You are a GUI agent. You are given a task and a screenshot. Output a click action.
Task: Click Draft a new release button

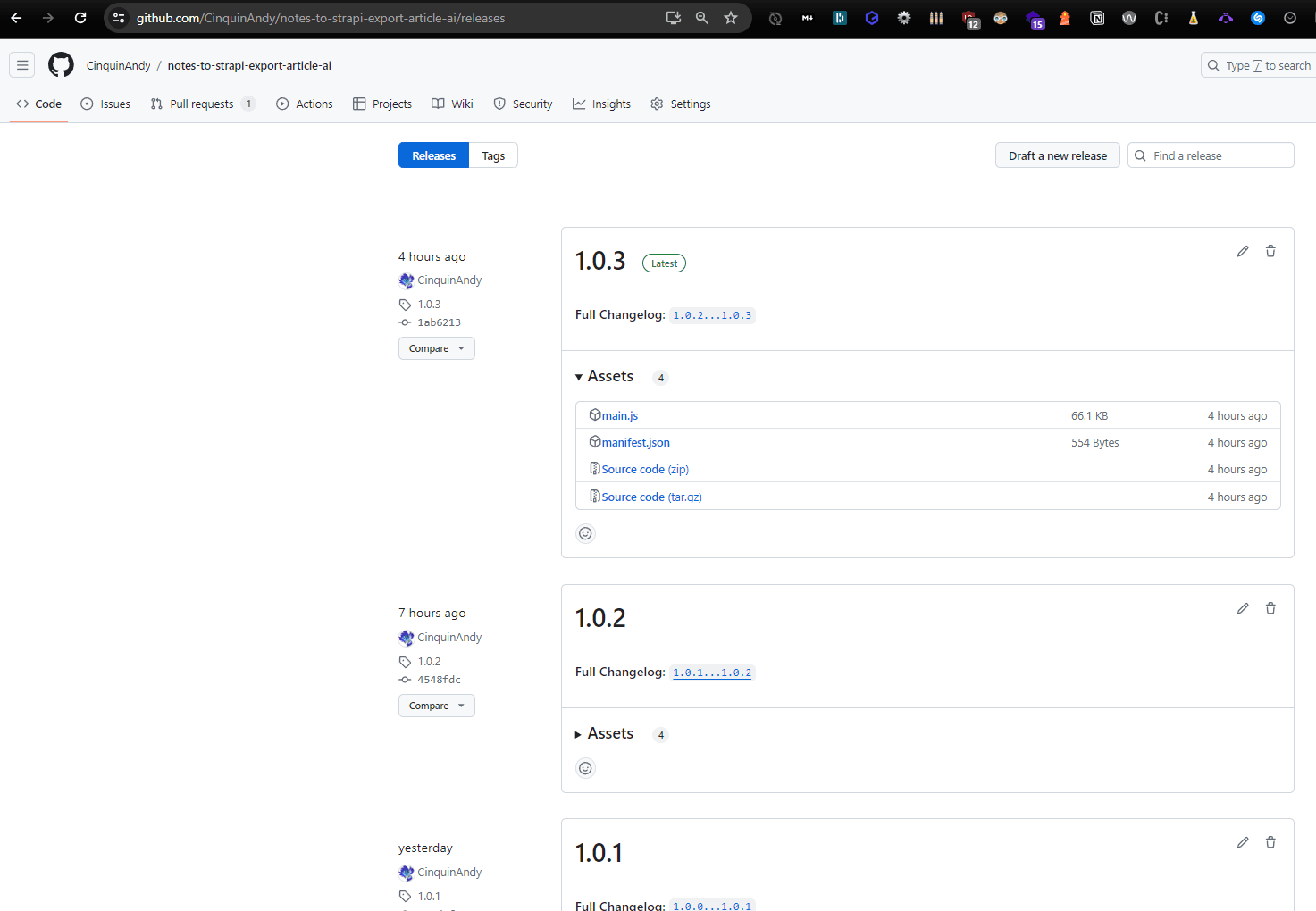(1057, 155)
